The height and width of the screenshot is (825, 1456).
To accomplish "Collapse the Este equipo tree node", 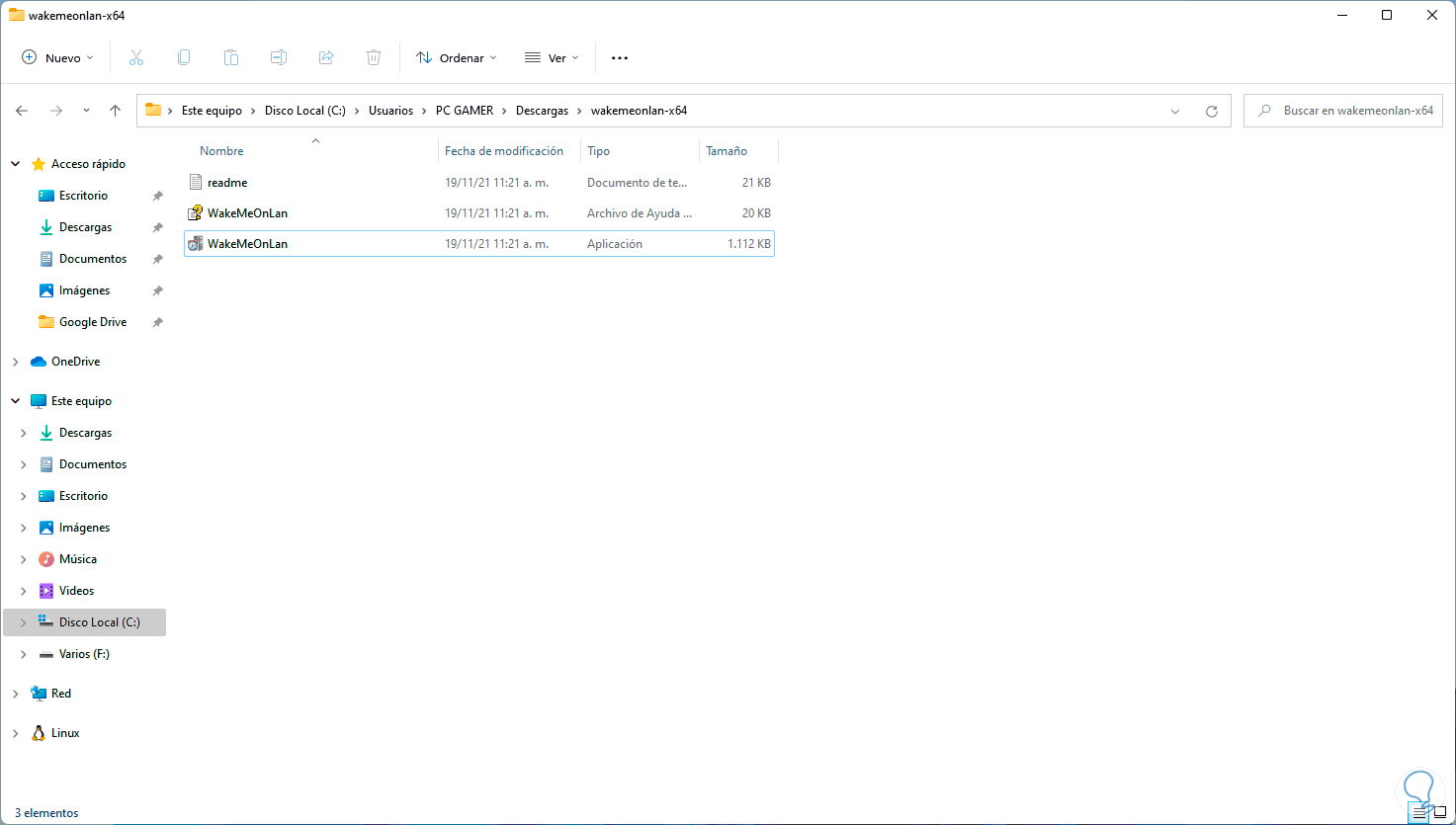I will pyautogui.click(x=16, y=401).
